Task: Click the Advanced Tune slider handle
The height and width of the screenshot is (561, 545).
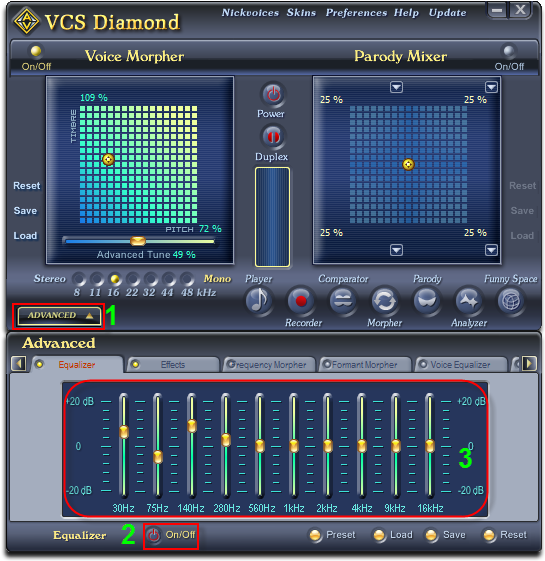Action: pos(138,241)
